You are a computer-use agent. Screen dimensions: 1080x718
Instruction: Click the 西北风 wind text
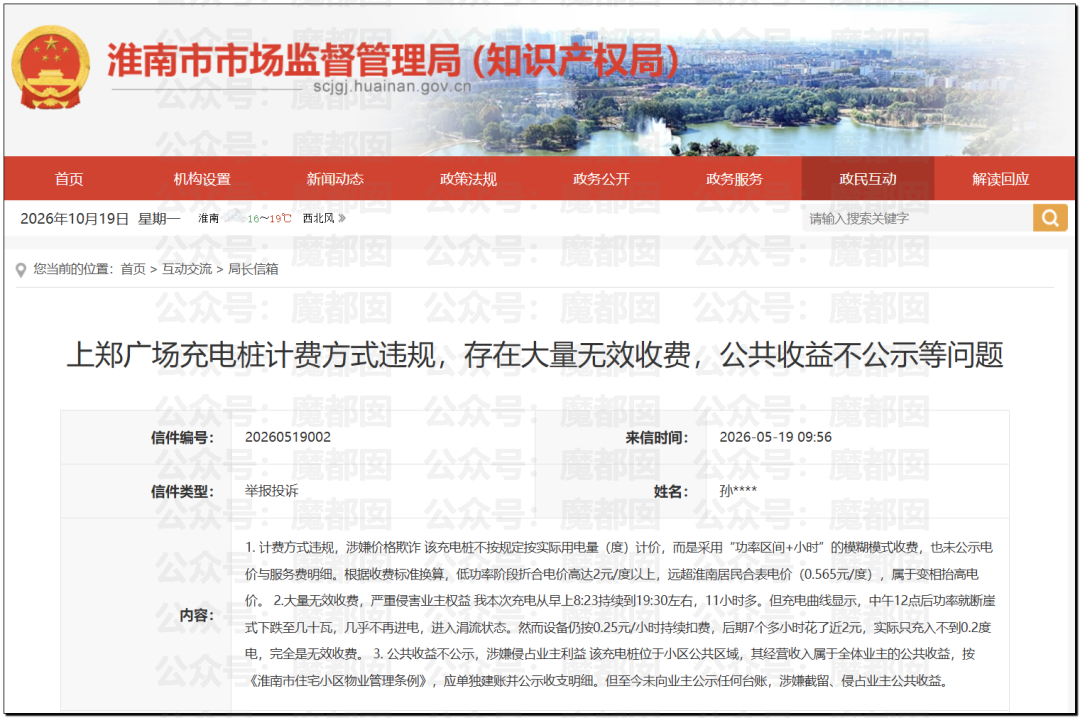point(319,218)
